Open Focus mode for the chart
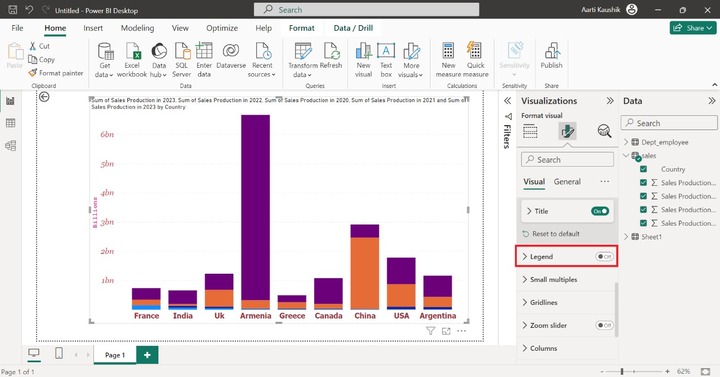 [x=446, y=331]
